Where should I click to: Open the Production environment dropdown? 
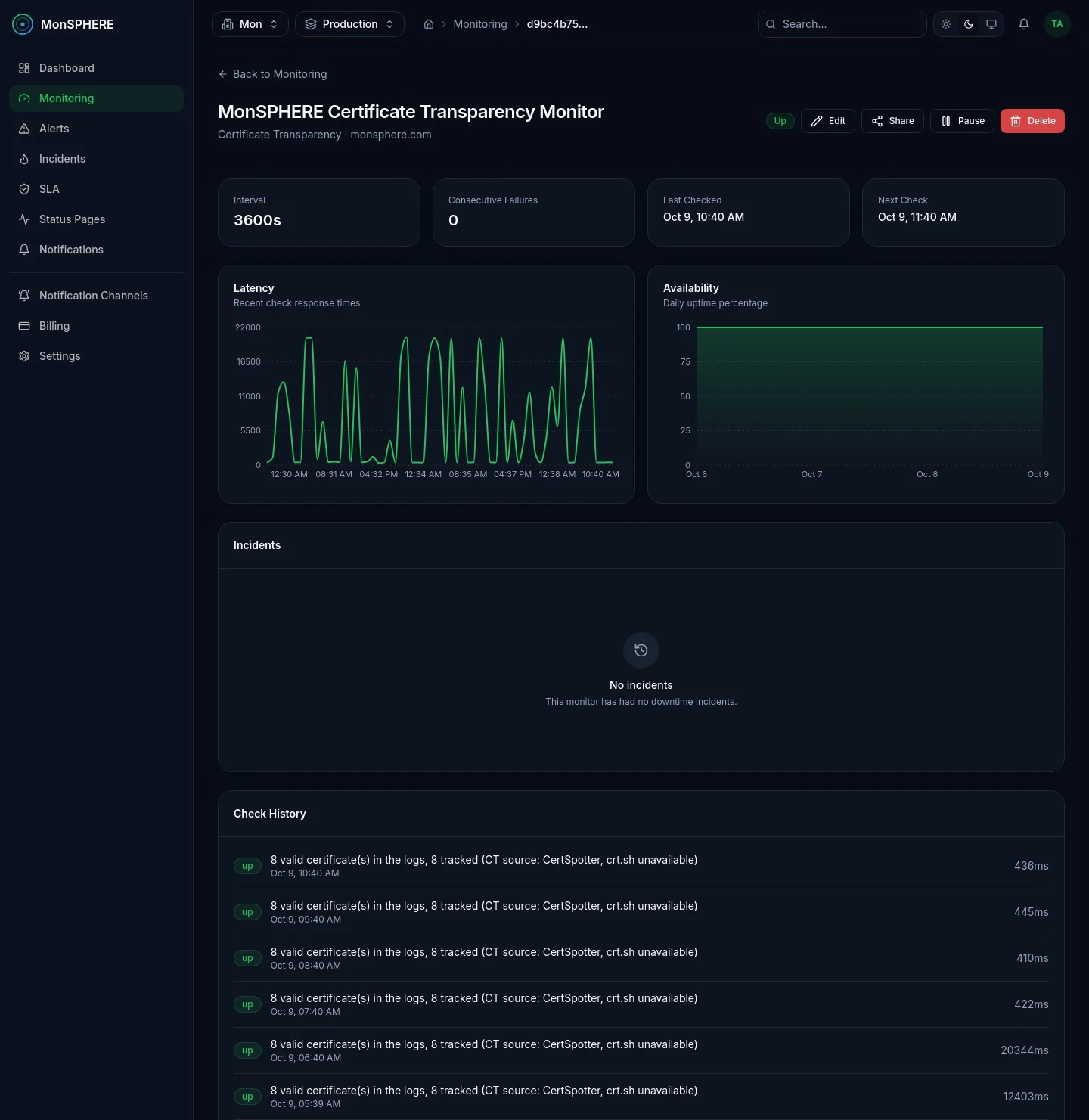click(x=349, y=24)
